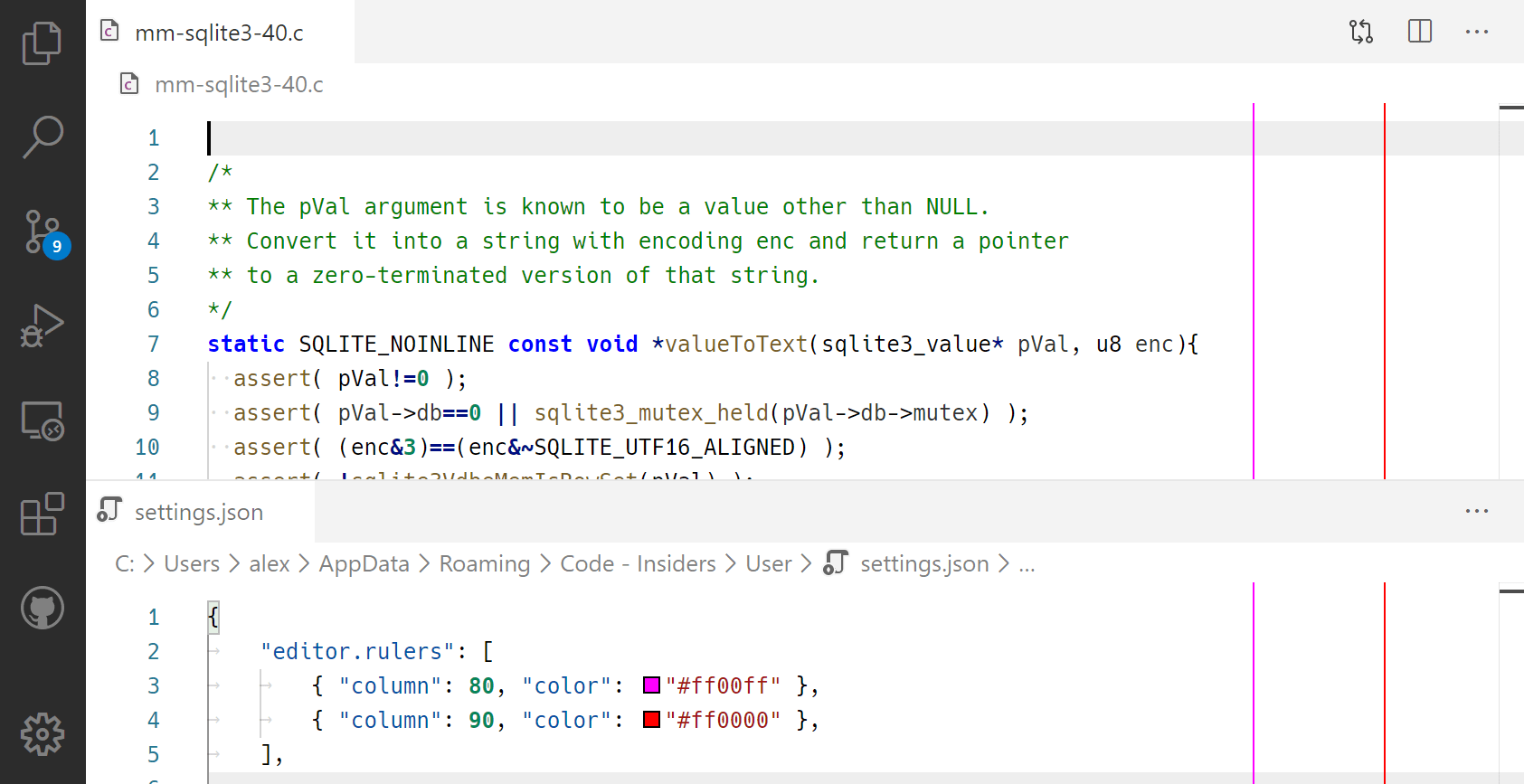This screenshot has height=784, width=1524.
Task: Split the editor to the right
Action: click(1419, 32)
